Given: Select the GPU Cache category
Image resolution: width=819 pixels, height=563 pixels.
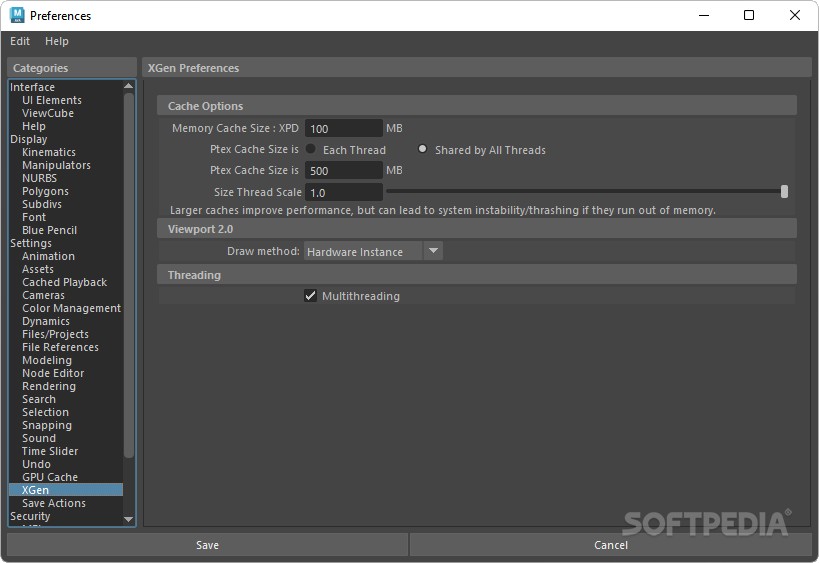Looking at the screenshot, I should [x=50, y=477].
